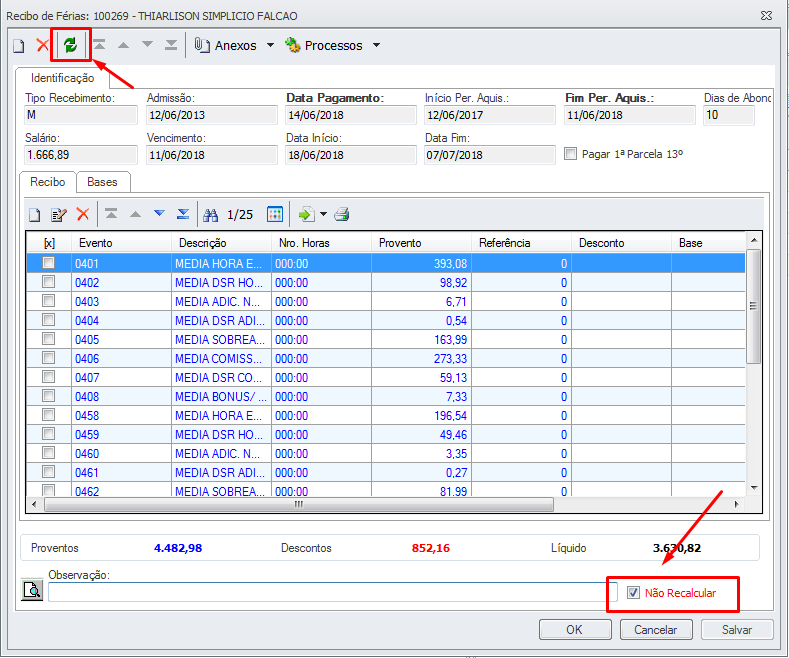Print the grid with printer icon
The height and width of the screenshot is (658, 789).
click(x=342, y=214)
